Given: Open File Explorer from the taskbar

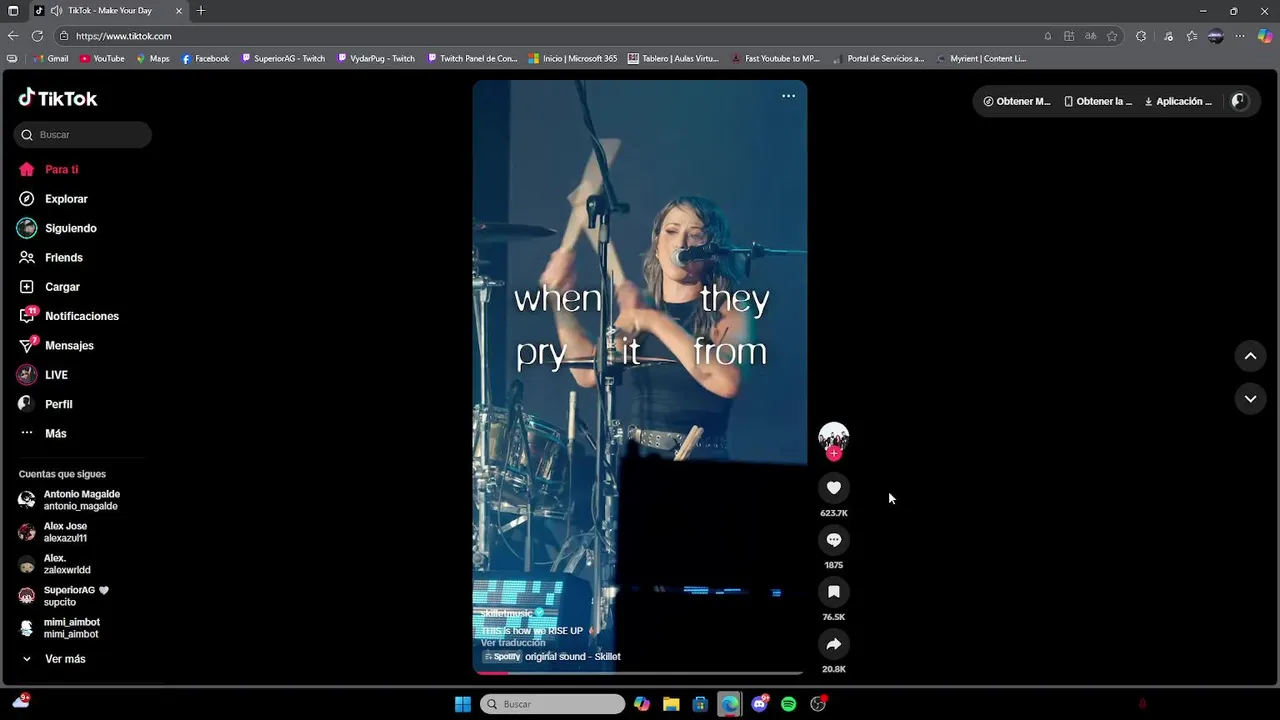Looking at the screenshot, I should click(x=671, y=704).
